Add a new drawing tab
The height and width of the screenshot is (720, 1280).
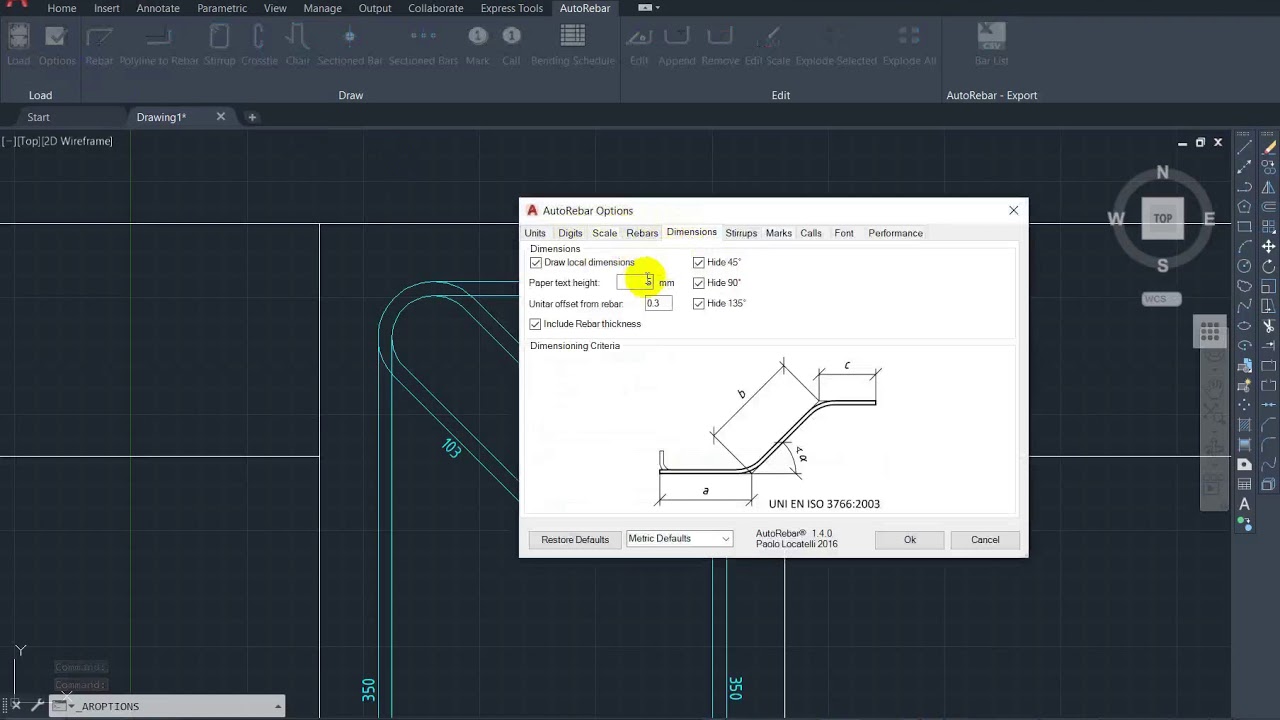coord(252,117)
